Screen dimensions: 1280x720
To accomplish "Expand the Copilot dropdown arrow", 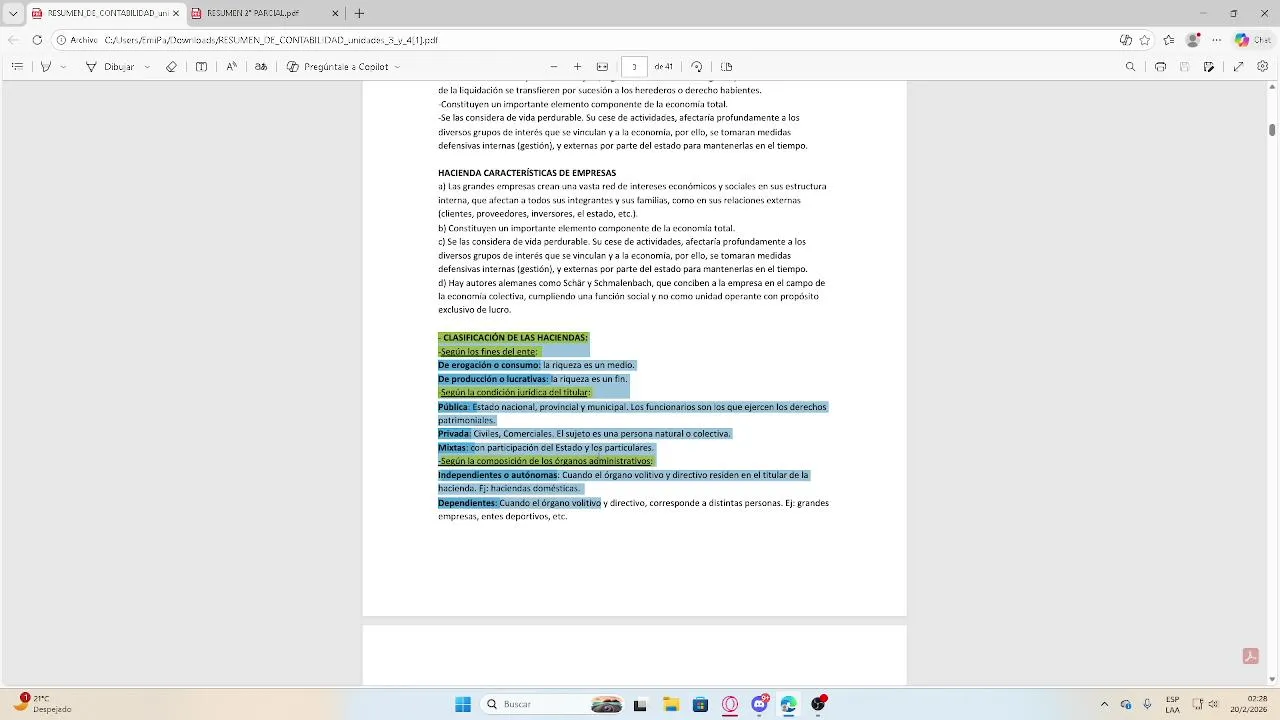I will point(397,67).
